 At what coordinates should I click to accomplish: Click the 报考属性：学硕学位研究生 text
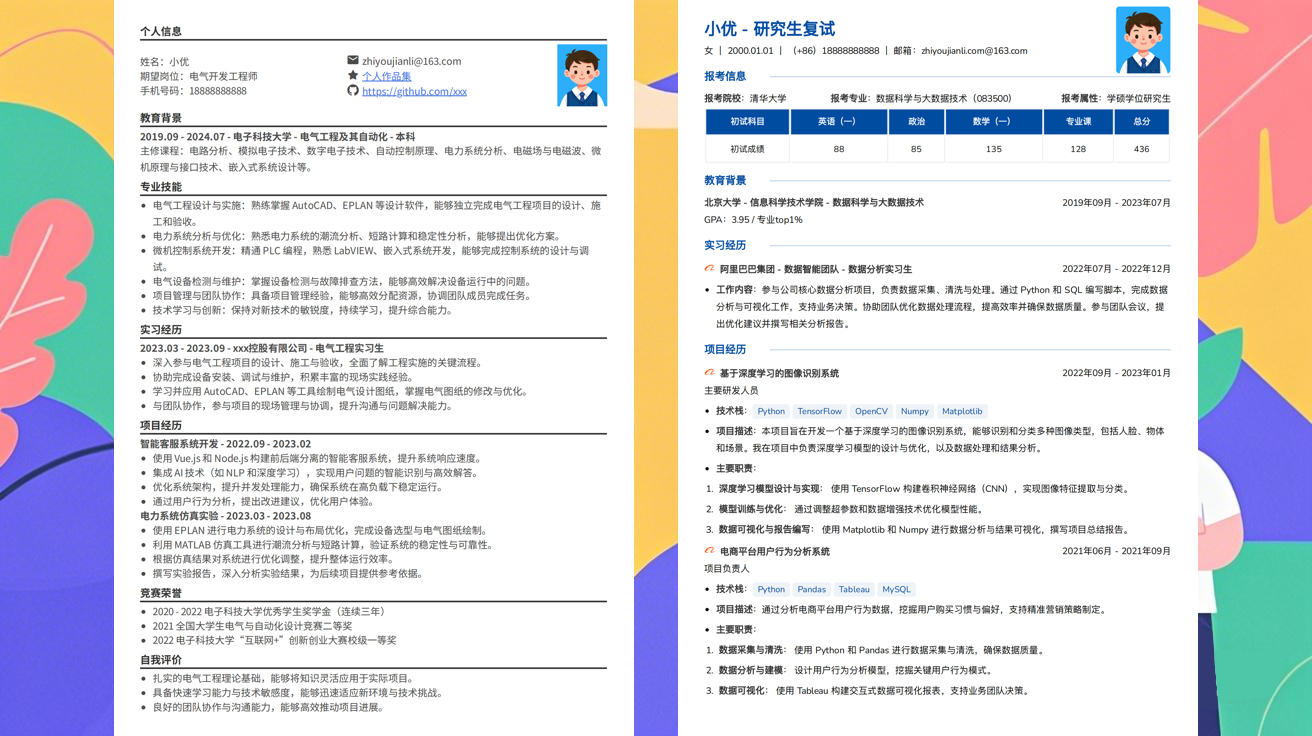[1115, 99]
